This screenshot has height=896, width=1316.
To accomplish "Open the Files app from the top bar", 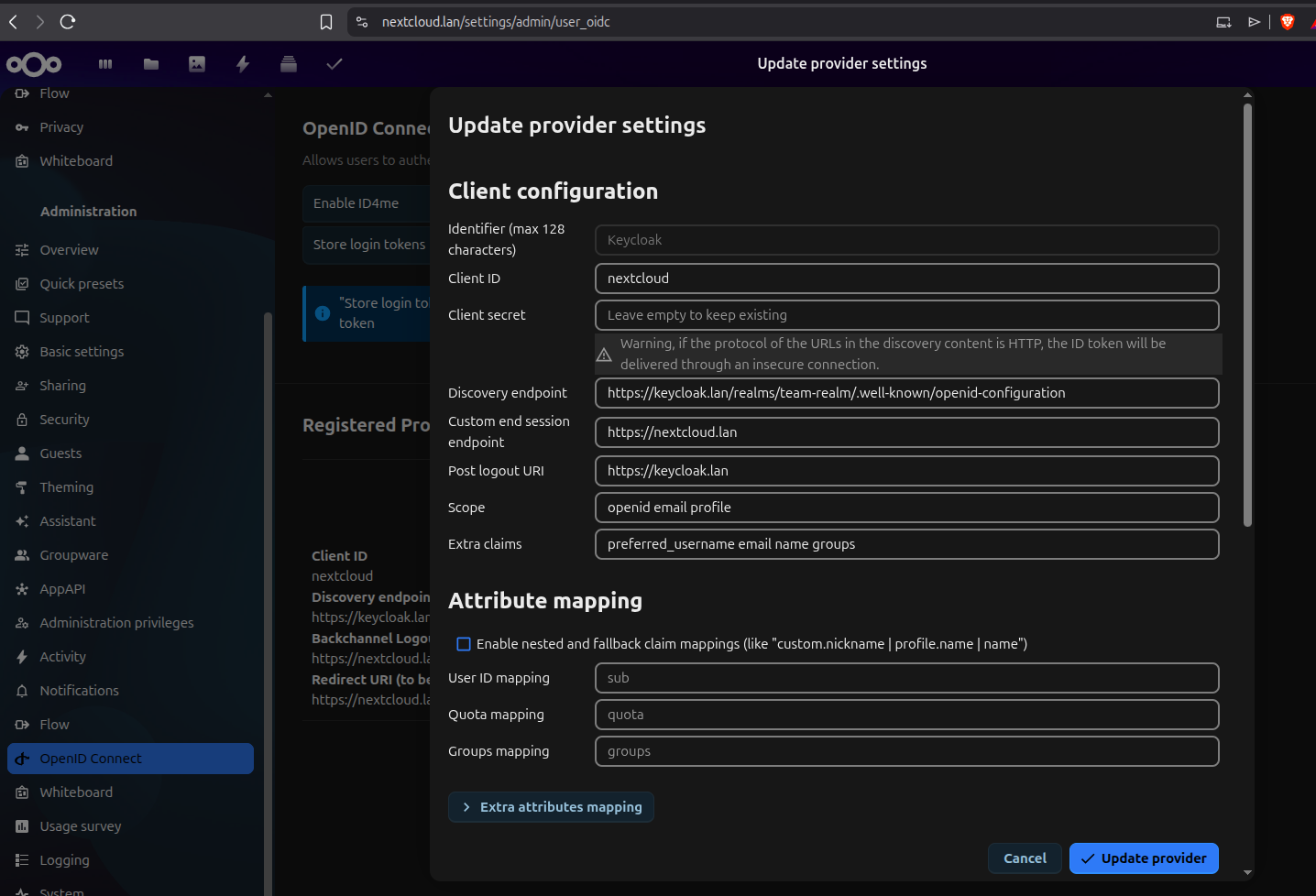I will click(x=150, y=64).
